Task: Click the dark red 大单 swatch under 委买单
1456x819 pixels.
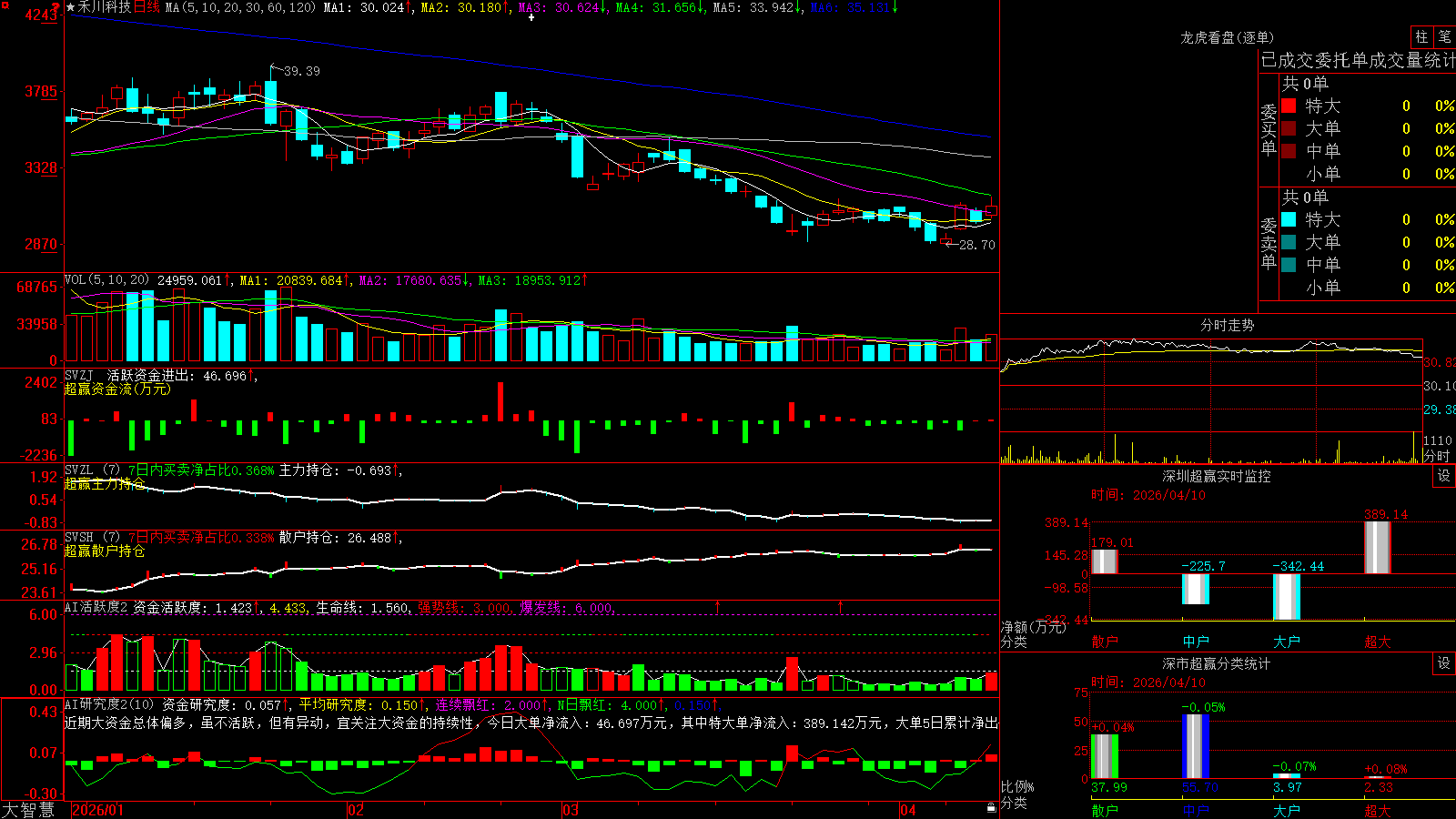Action: tap(1289, 128)
